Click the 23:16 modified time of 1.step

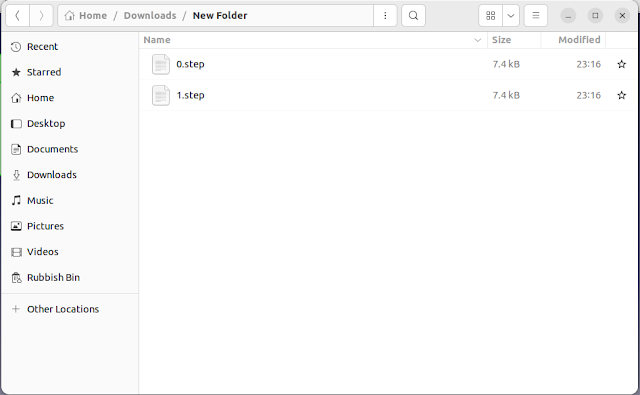(589, 95)
